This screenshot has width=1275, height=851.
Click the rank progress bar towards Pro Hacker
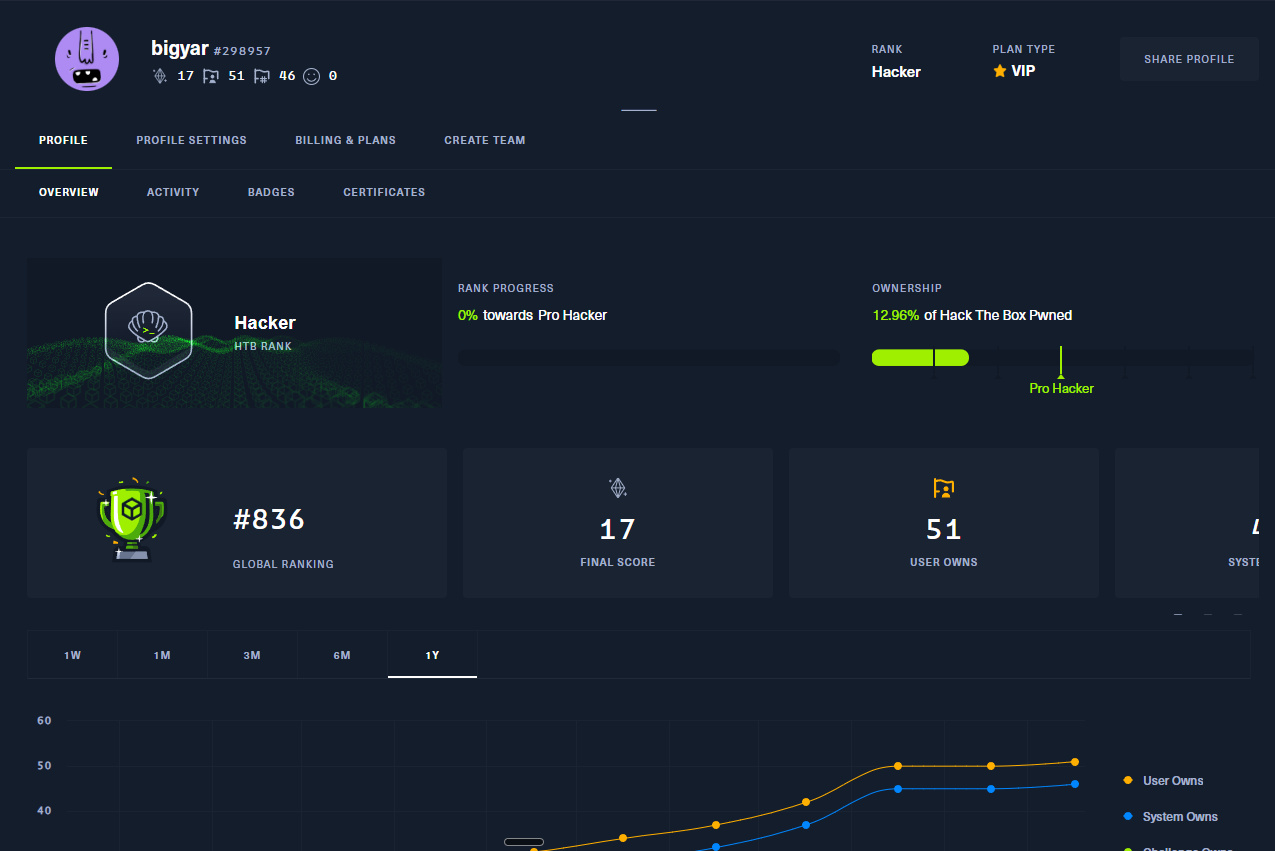648,357
